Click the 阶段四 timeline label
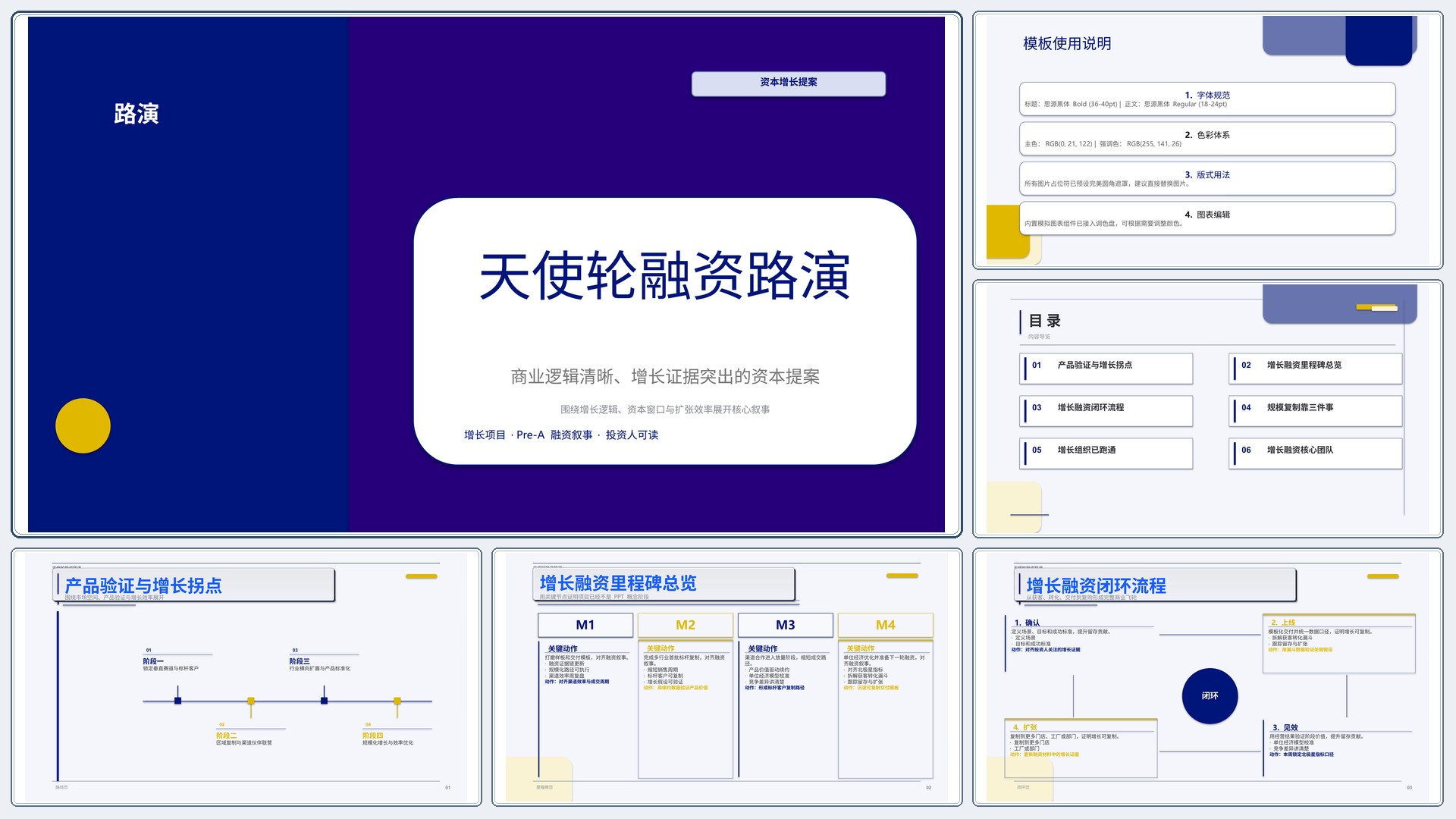 coord(372,736)
